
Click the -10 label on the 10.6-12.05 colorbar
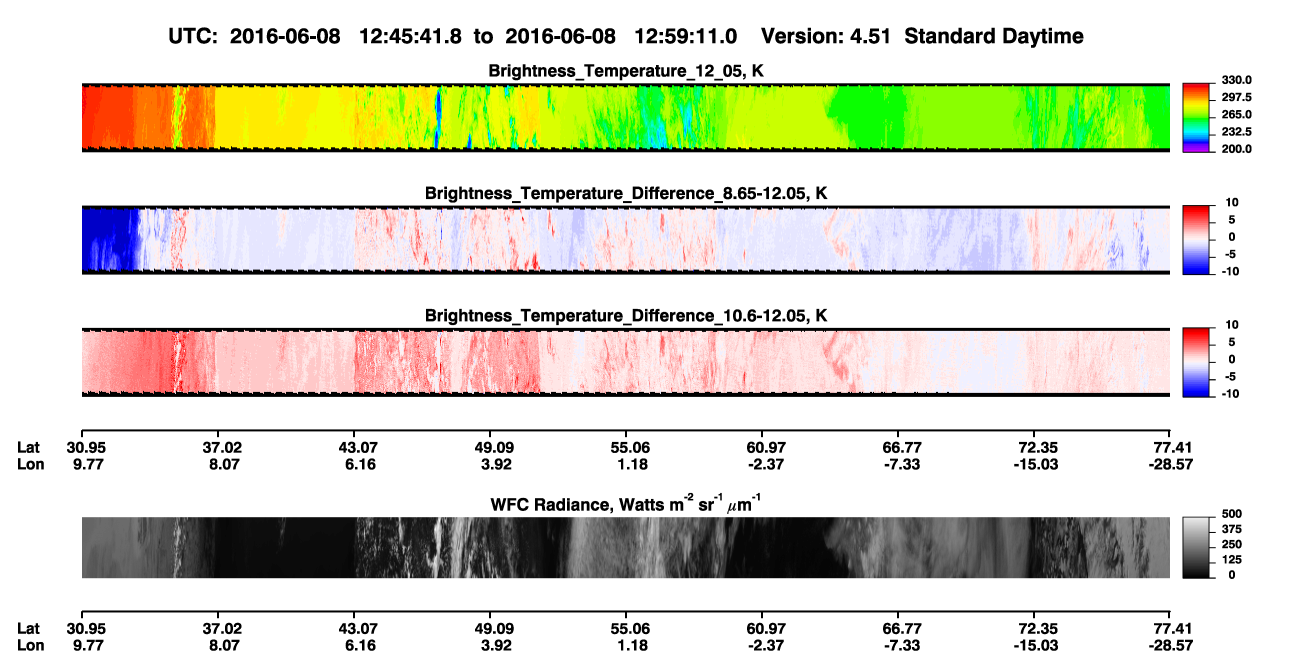(x=1231, y=394)
